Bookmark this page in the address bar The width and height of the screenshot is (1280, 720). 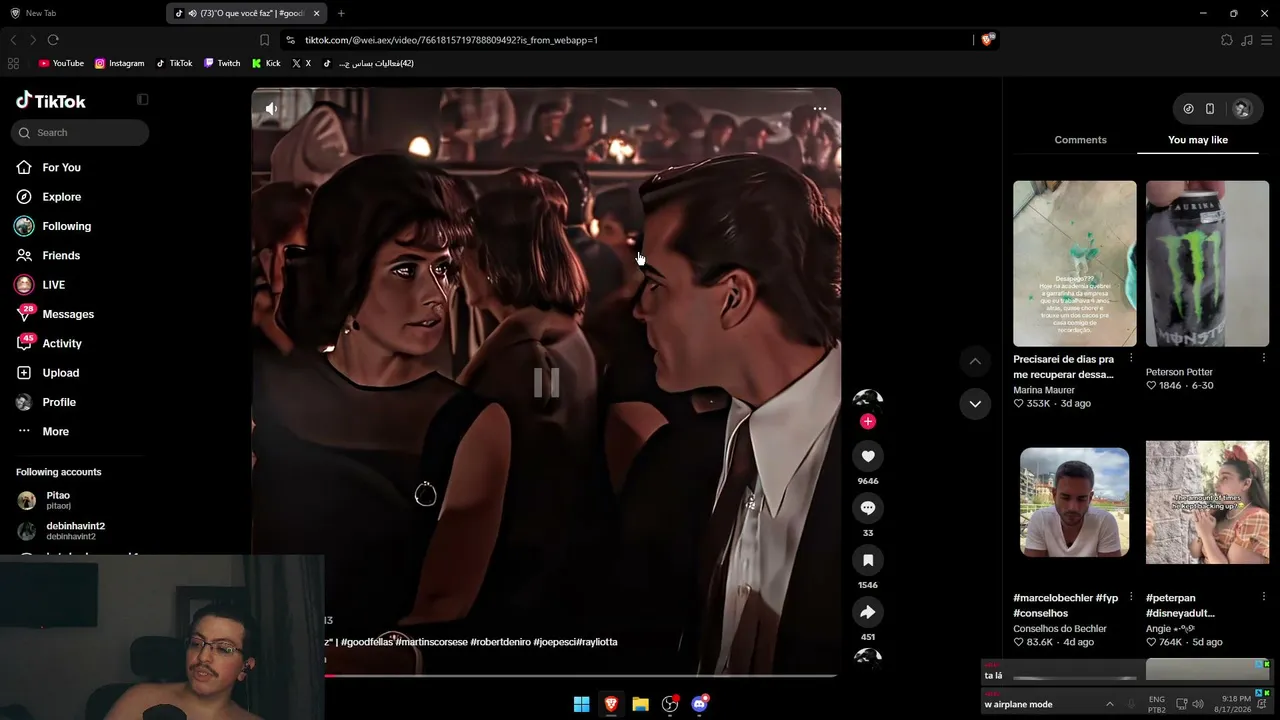point(264,40)
